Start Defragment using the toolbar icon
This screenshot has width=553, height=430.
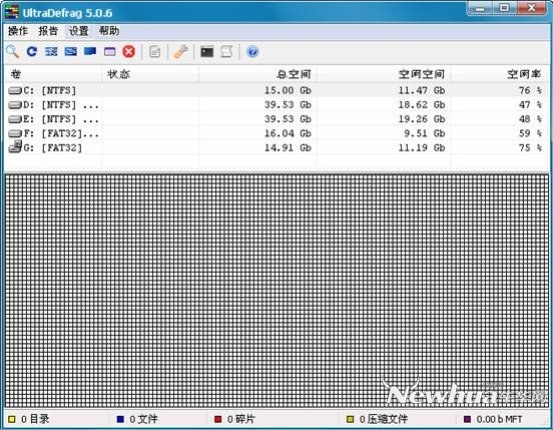pos(51,52)
